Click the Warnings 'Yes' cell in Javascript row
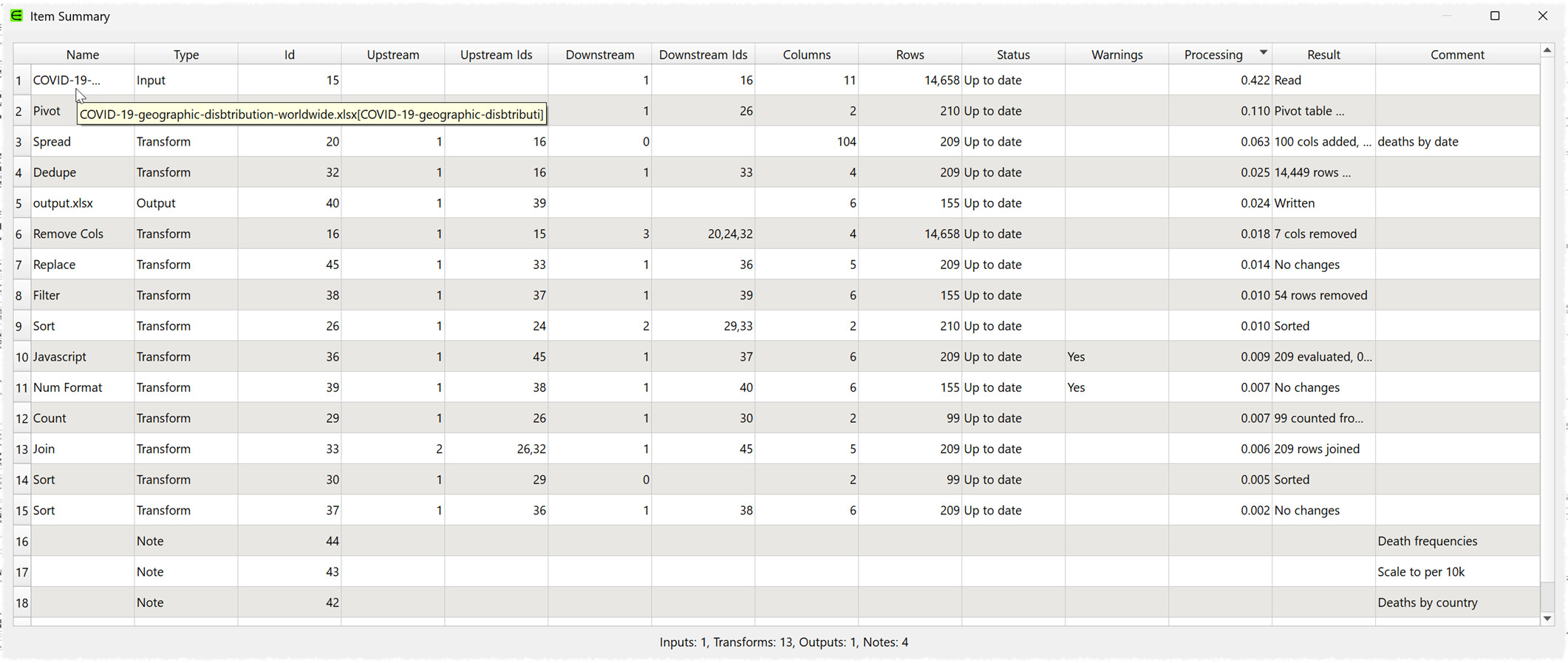The height and width of the screenshot is (663, 1568). click(1117, 356)
